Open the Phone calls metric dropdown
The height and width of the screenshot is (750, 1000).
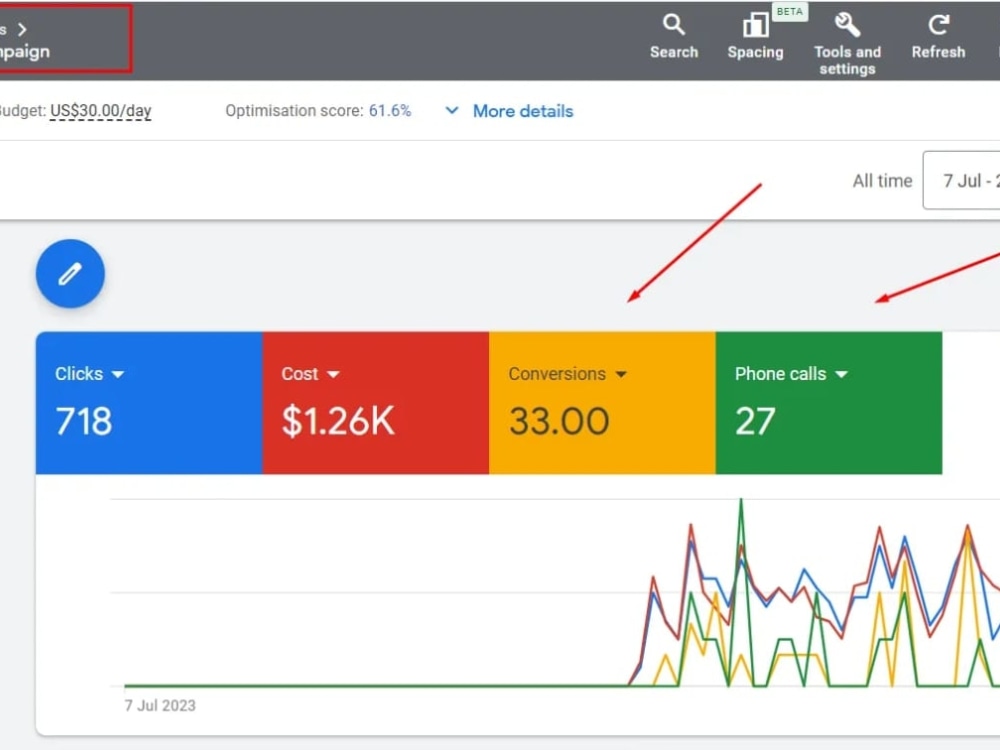pyautogui.click(x=841, y=374)
